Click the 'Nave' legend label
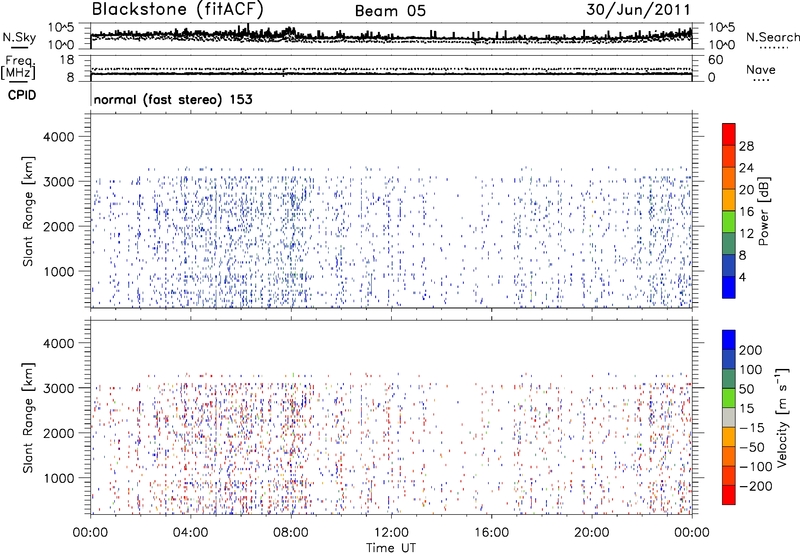Screen dimensions: 800x554 (761, 69)
